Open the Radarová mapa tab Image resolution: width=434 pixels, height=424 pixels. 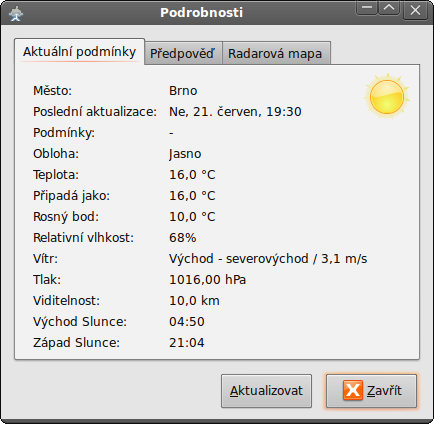tap(275, 53)
